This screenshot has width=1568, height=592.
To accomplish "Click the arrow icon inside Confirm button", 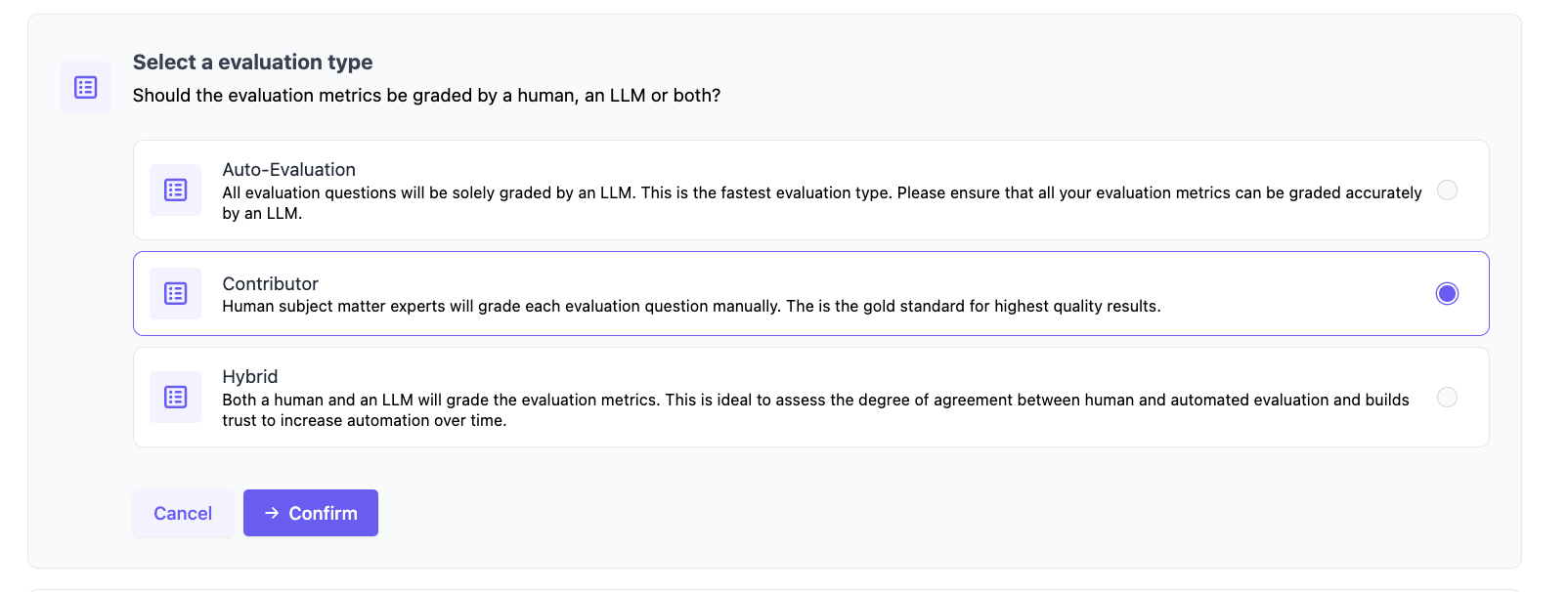I will (x=272, y=513).
